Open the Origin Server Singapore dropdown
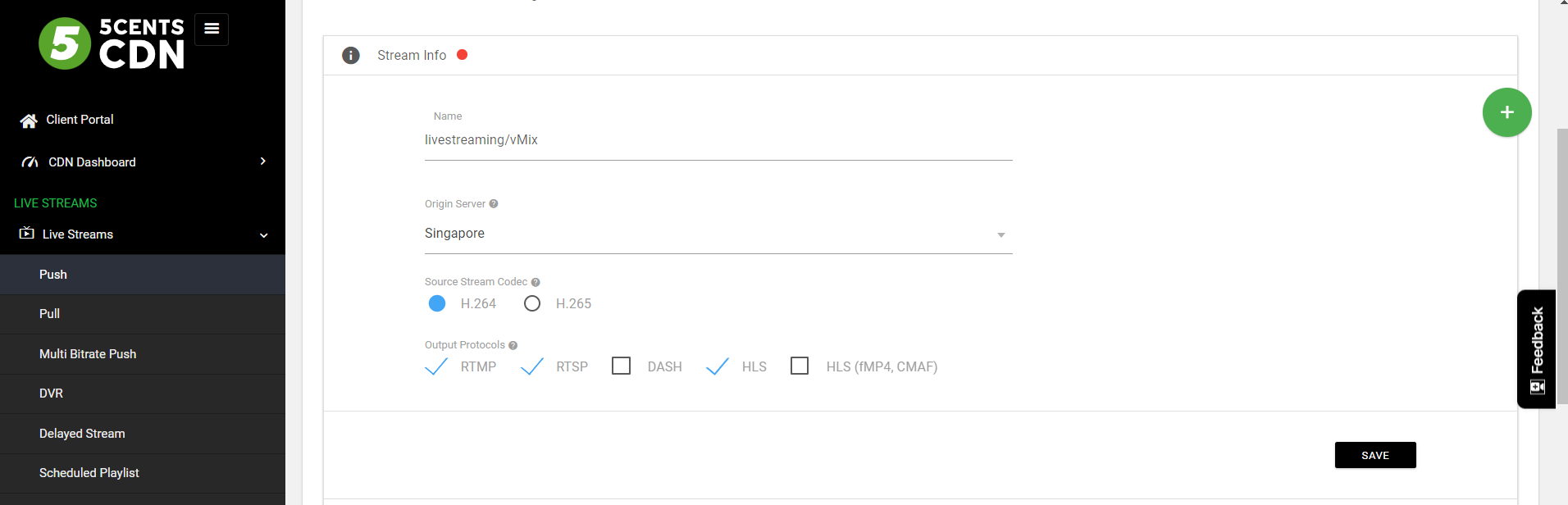Viewport: 1568px width, 505px height. coord(718,234)
